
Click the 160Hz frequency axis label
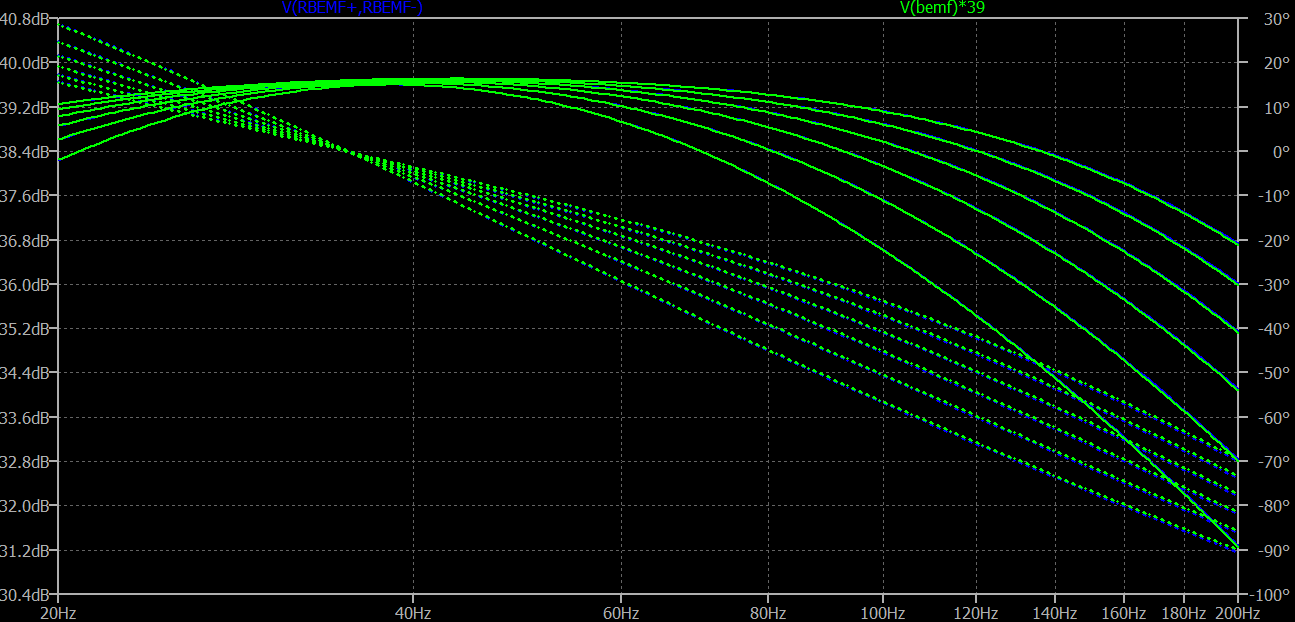[1123, 612]
